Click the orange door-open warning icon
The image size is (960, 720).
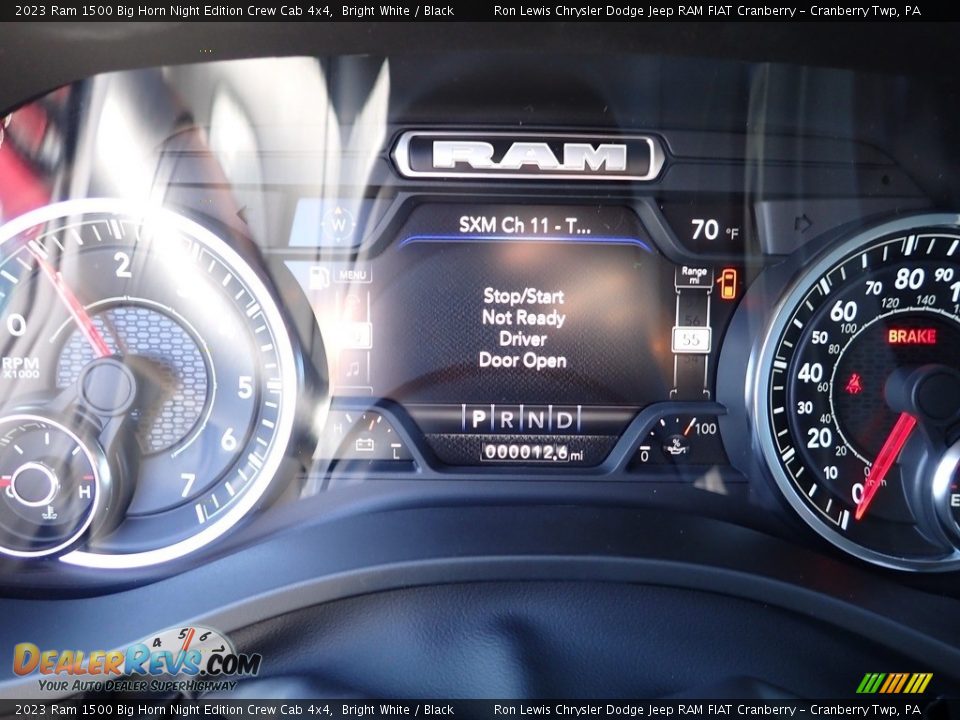728,284
